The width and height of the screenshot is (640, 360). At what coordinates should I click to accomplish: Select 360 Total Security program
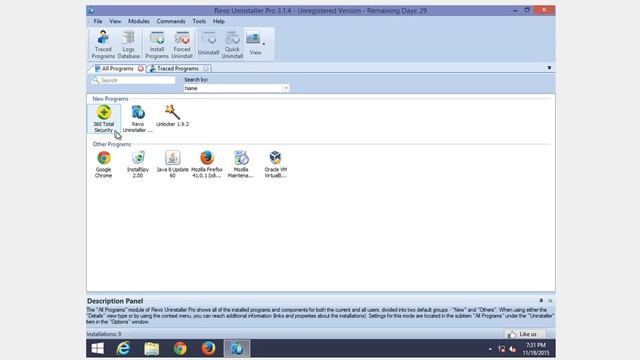pyautogui.click(x=104, y=119)
